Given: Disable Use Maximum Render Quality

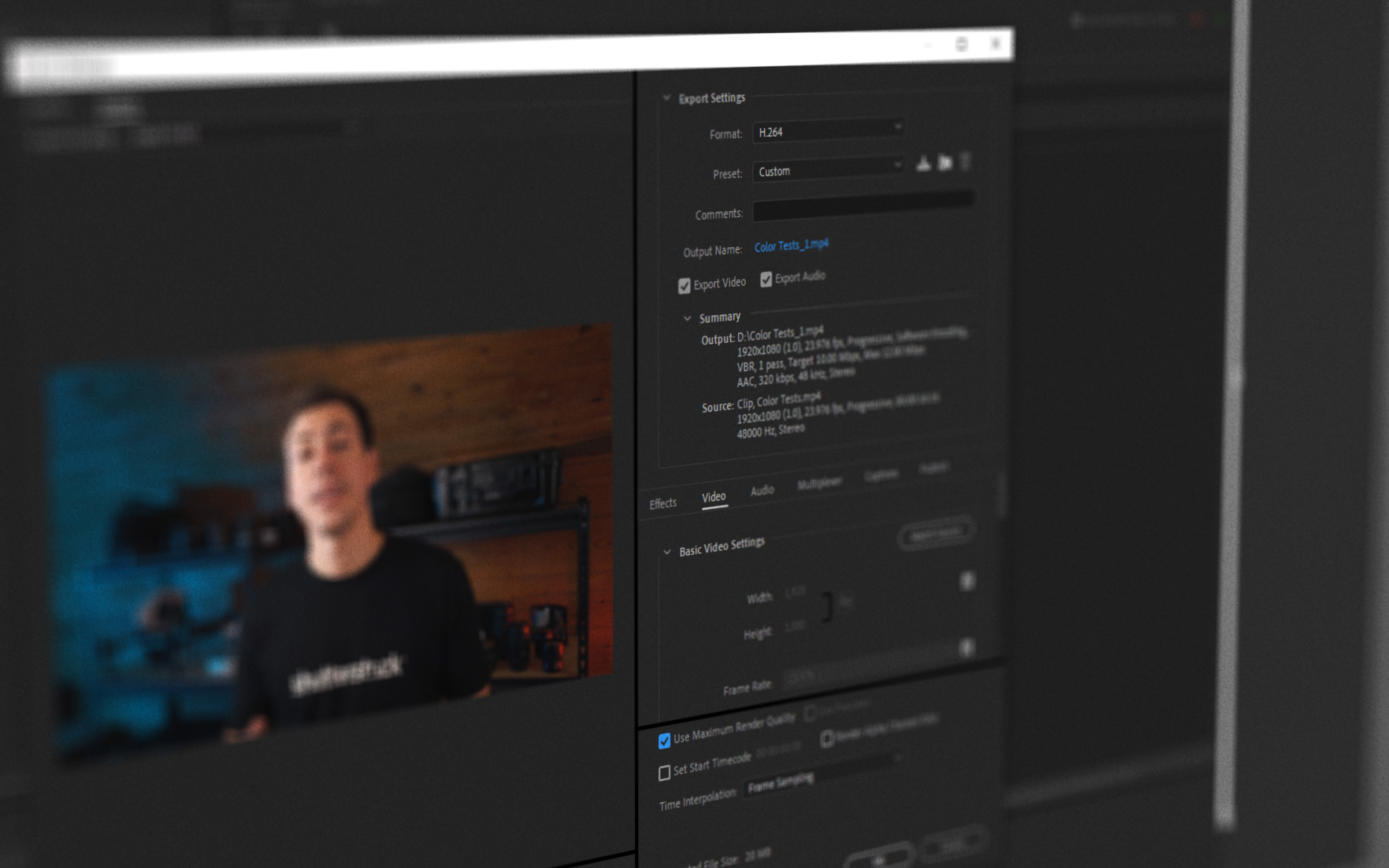Looking at the screenshot, I should 666,742.
